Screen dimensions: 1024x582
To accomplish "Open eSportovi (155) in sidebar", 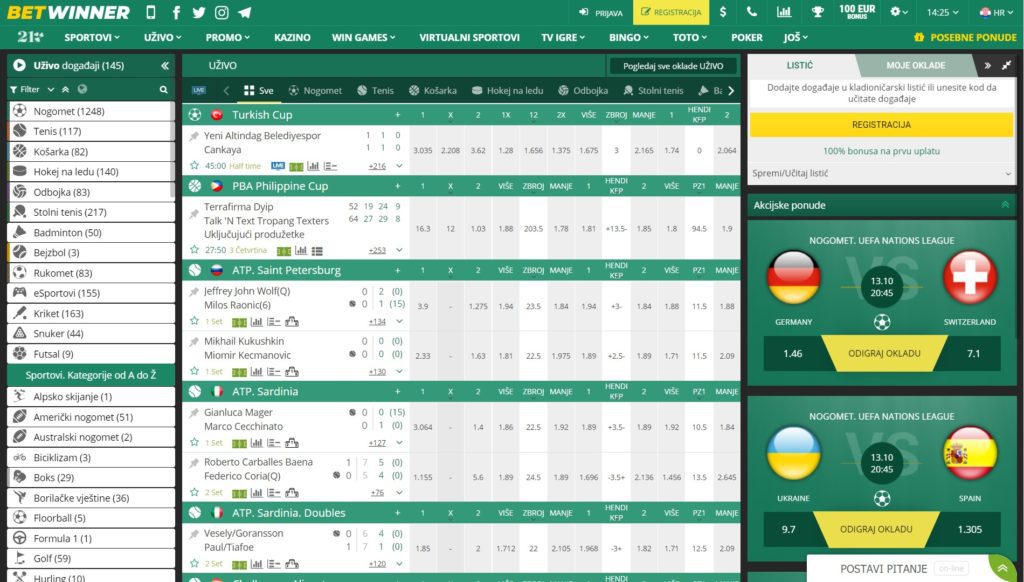I will tap(91, 293).
